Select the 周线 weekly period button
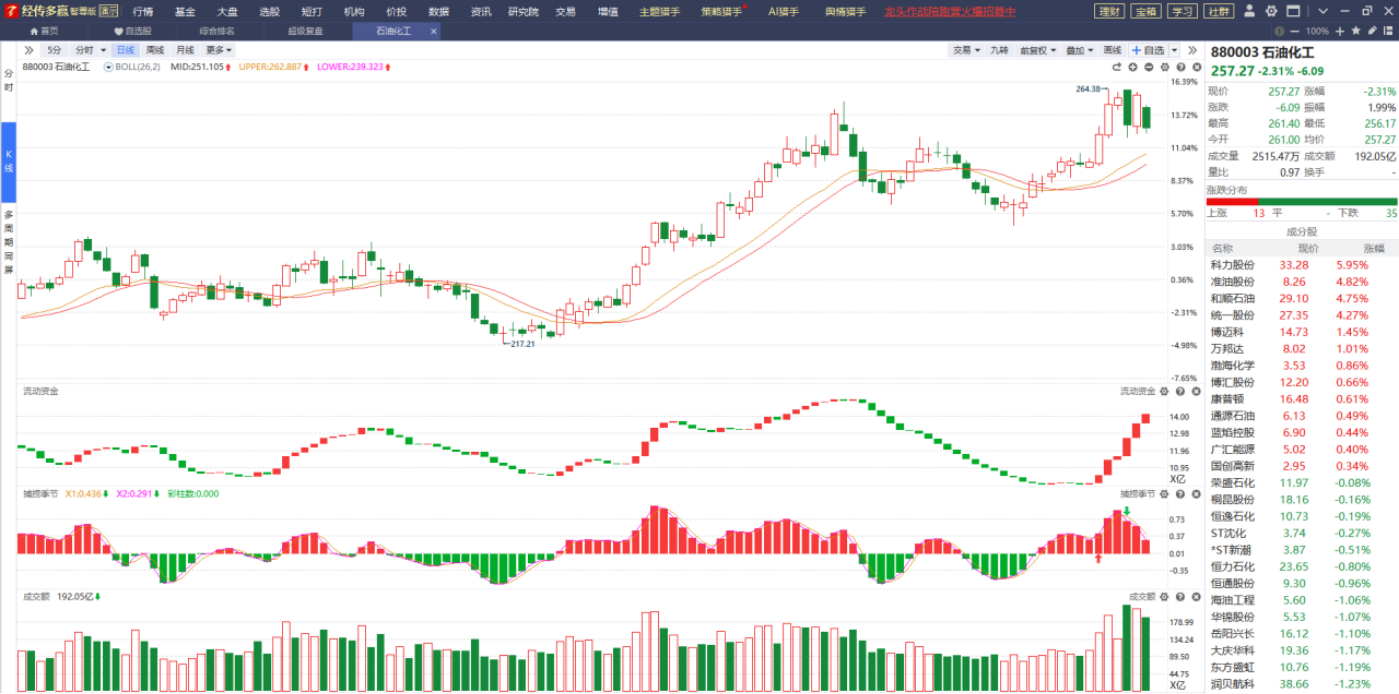 click(x=155, y=50)
